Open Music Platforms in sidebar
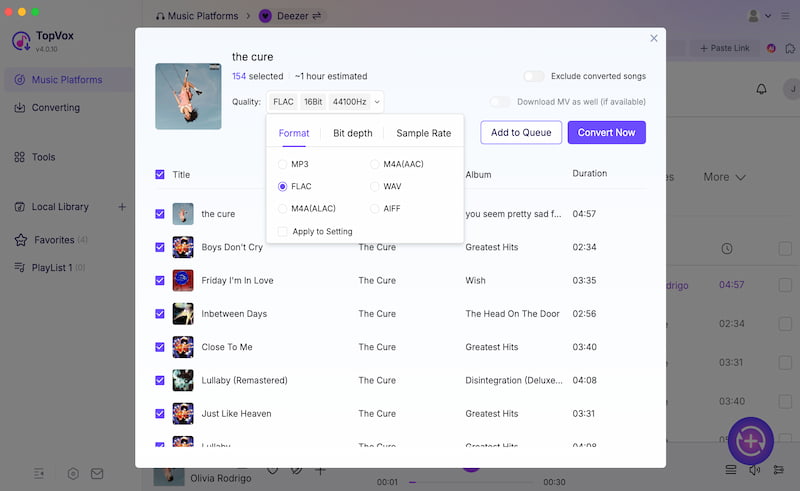The width and height of the screenshot is (800, 491). (67, 80)
